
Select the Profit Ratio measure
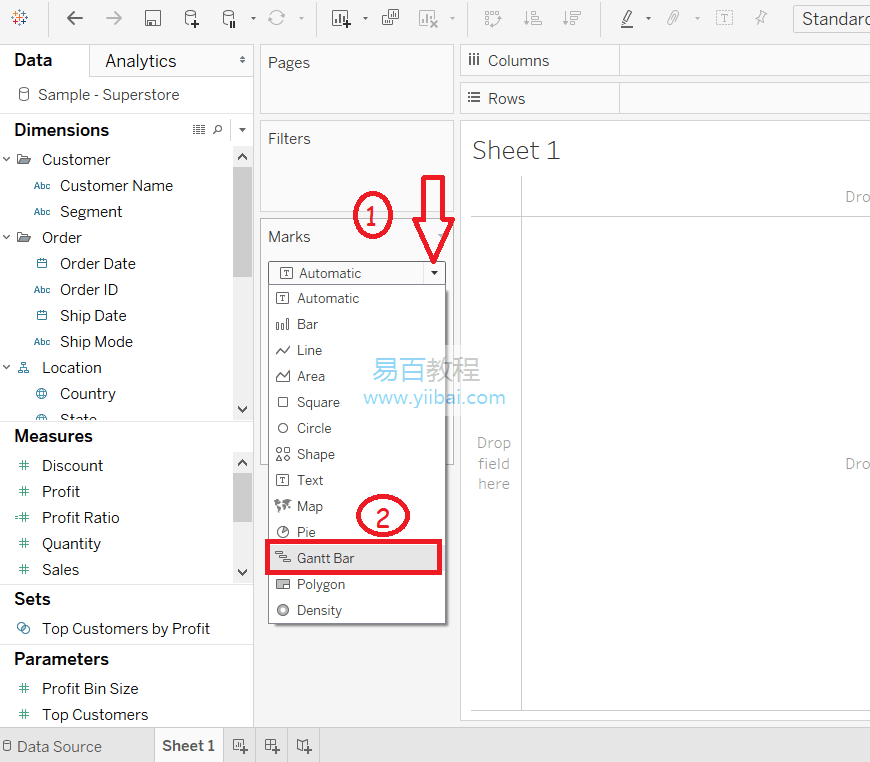(80, 517)
